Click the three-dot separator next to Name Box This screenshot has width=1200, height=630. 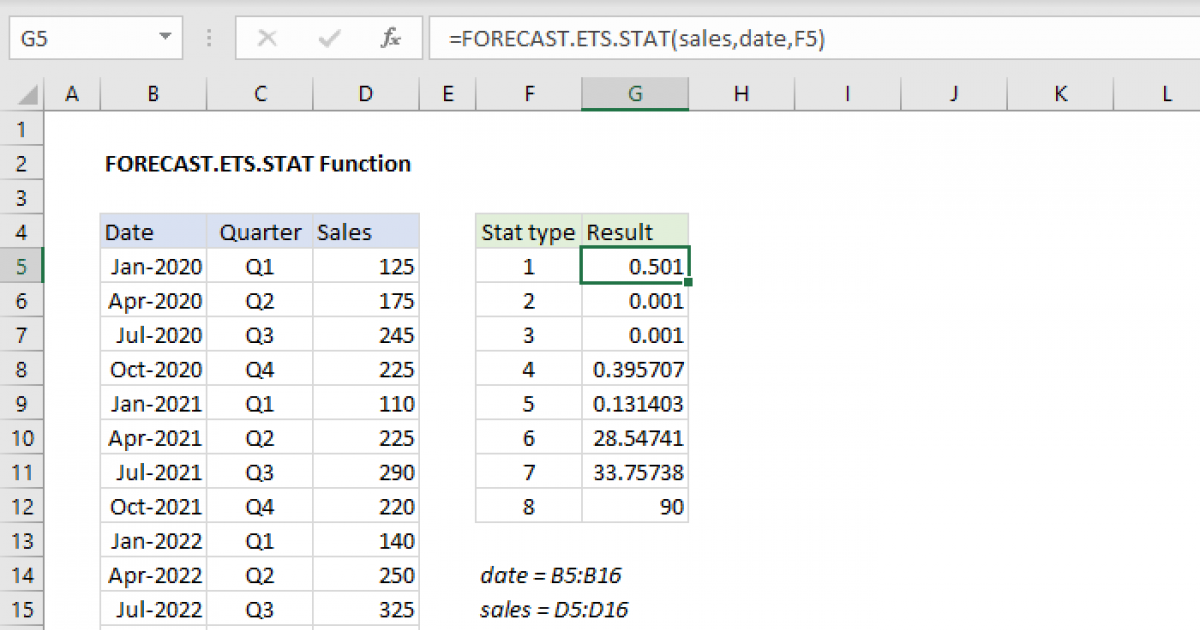click(208, 38)
